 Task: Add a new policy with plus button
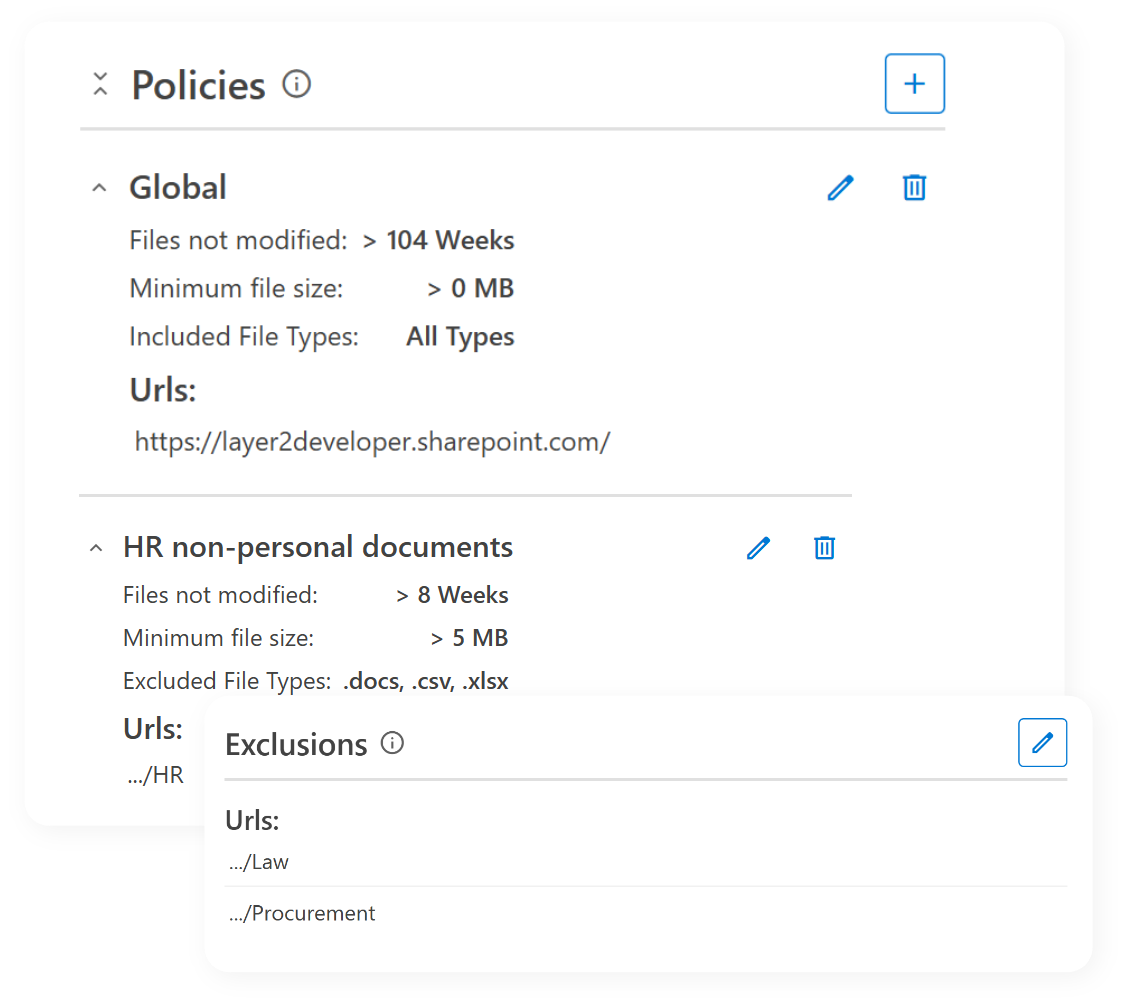pos(914,84)
